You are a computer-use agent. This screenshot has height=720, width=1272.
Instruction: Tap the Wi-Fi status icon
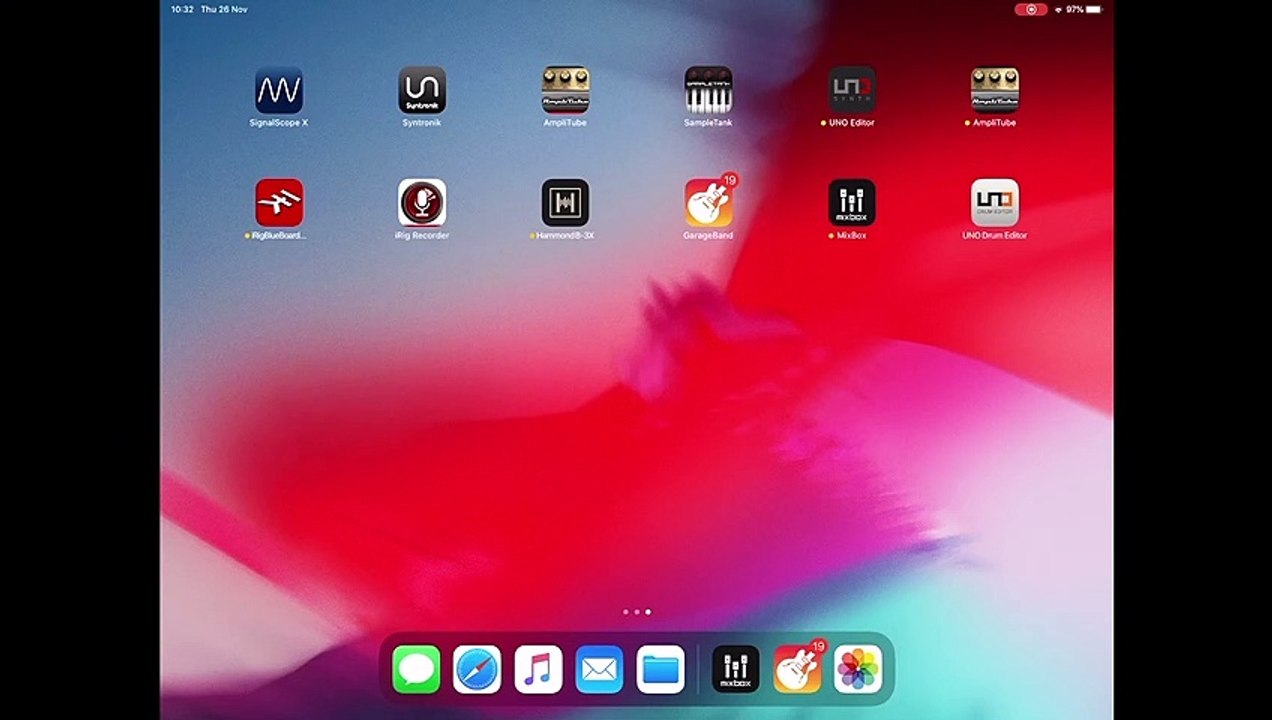pyautogui.click(x=1058, y=9)
